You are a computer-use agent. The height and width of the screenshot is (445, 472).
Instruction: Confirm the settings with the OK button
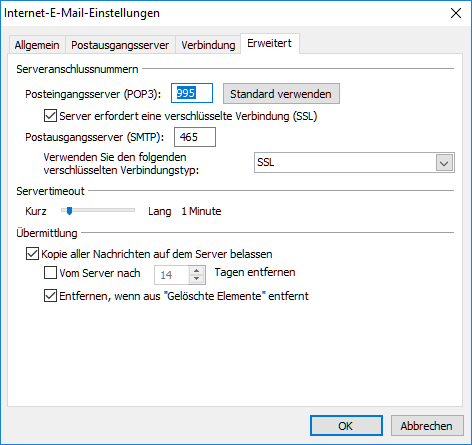[x=346, y=426]
